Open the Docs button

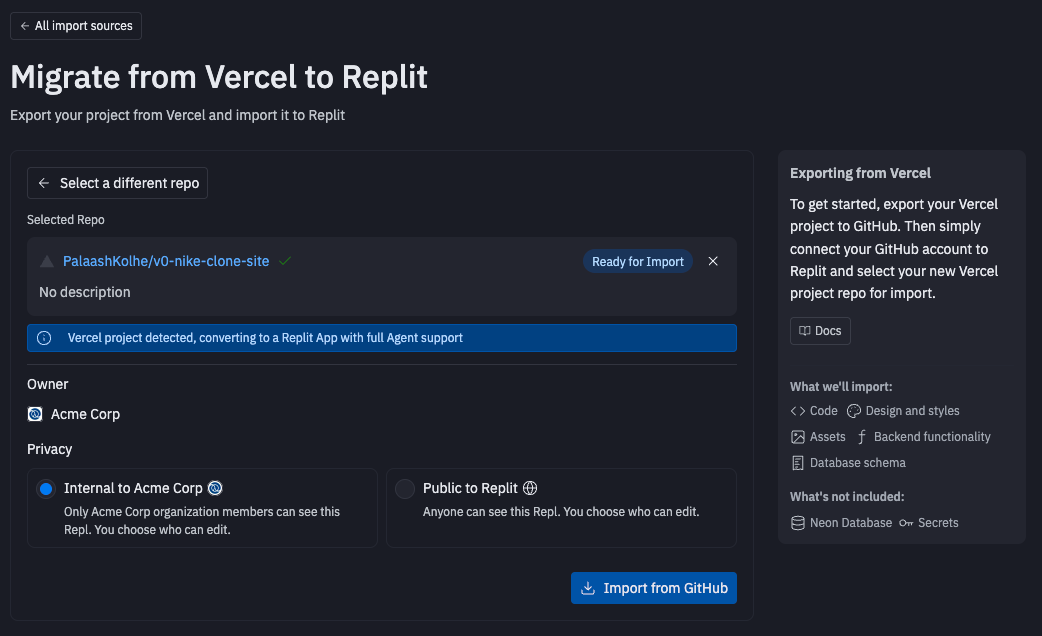[820, 331]
